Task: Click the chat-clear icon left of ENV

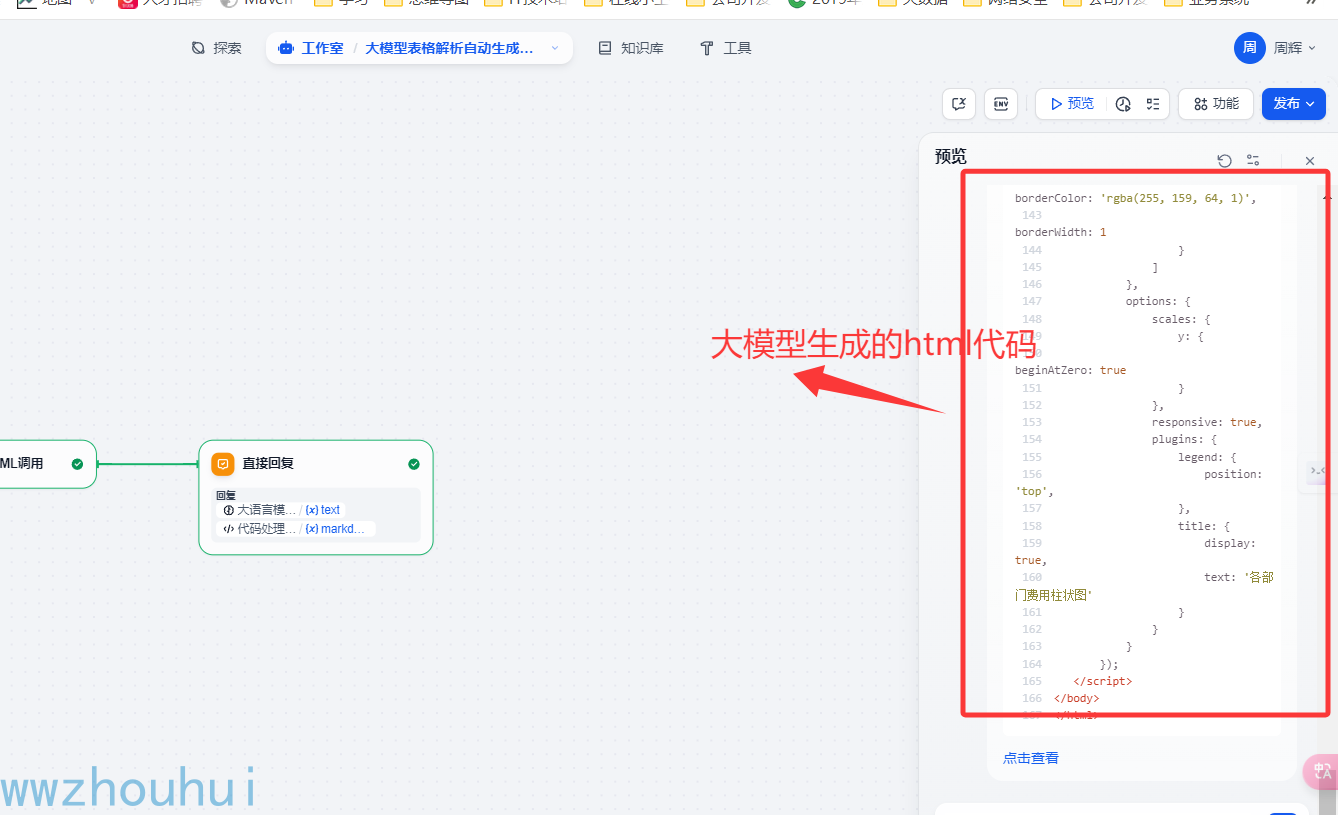Action: click(x=959, y=104)
